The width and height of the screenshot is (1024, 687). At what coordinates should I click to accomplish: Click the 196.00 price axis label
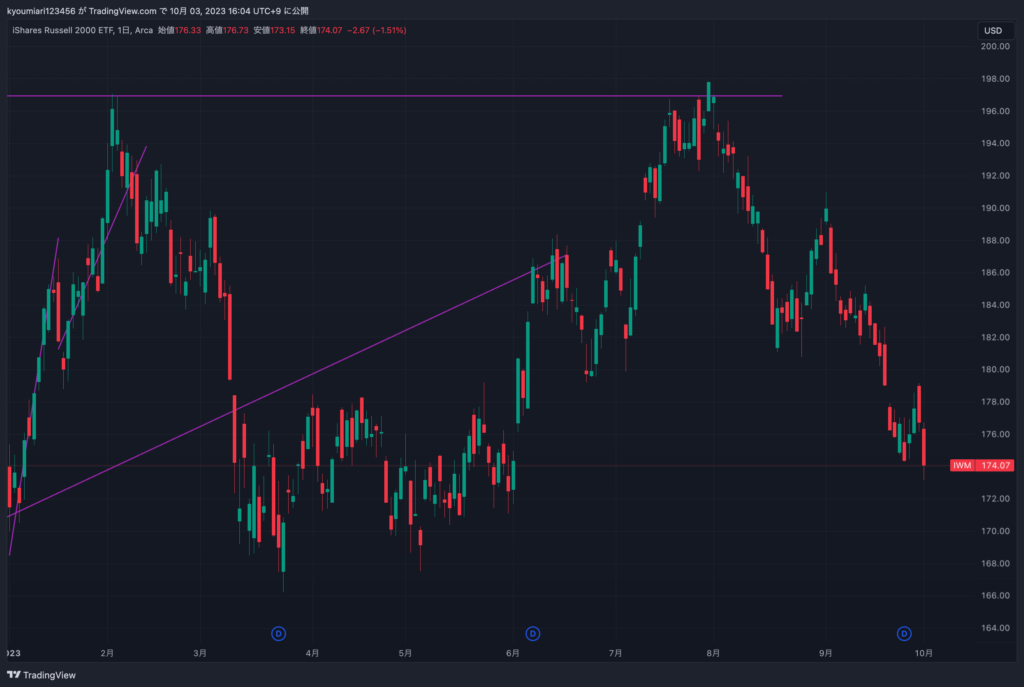[995, 111]
